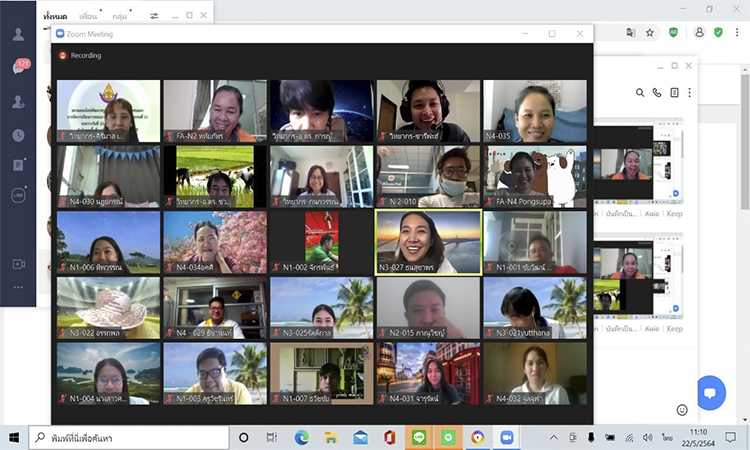Switch to the กลุ่ม tab in LINE
750x450 pixels.
click(120, 16)
